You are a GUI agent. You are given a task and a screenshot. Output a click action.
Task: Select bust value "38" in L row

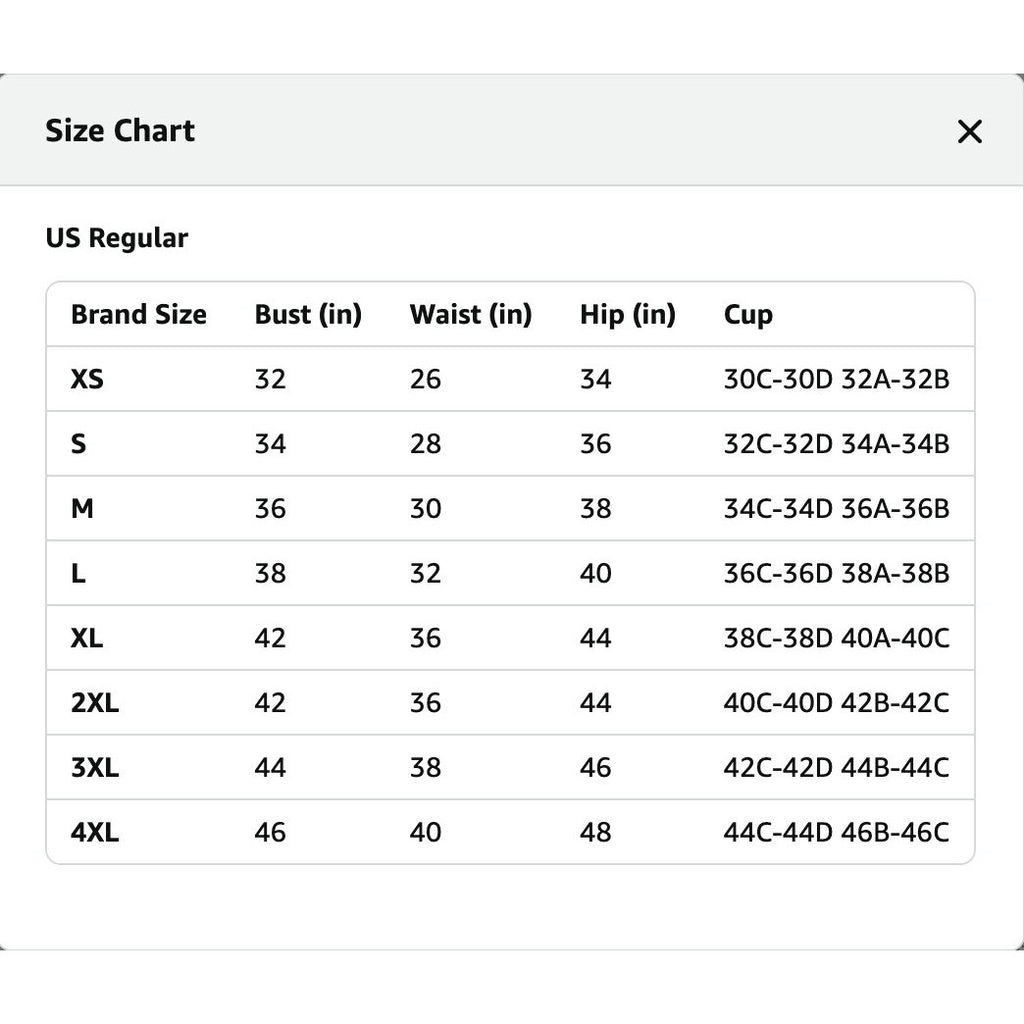coord(270,573)
